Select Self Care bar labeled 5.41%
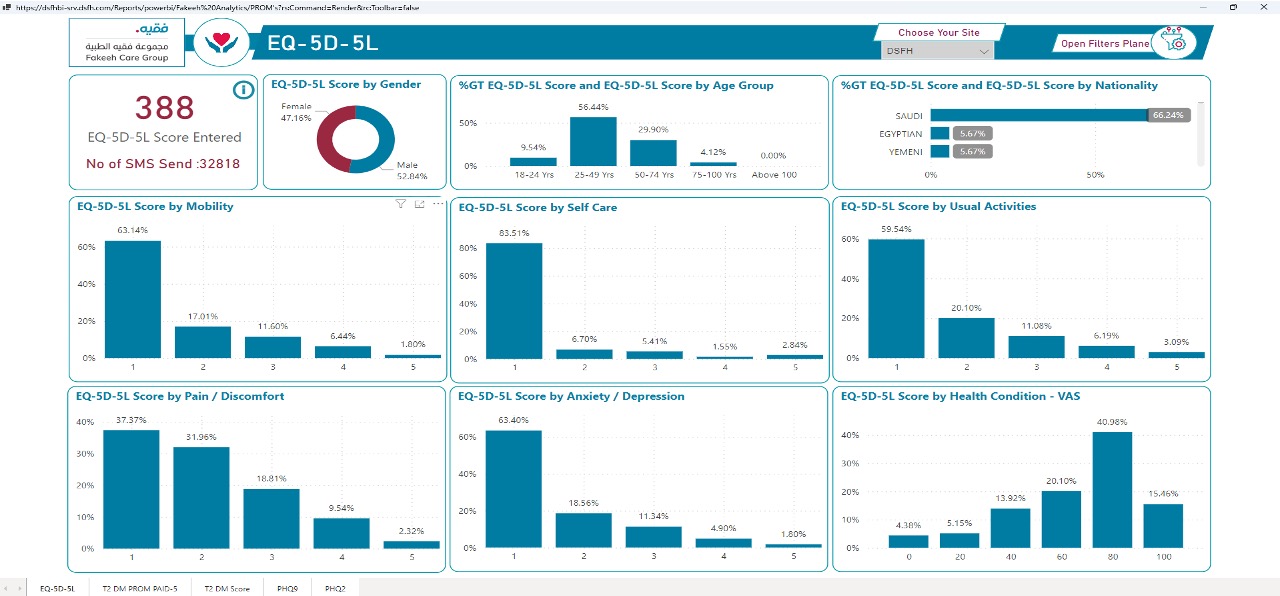Viewport: 1280px width, 596px height. (654, 354)
